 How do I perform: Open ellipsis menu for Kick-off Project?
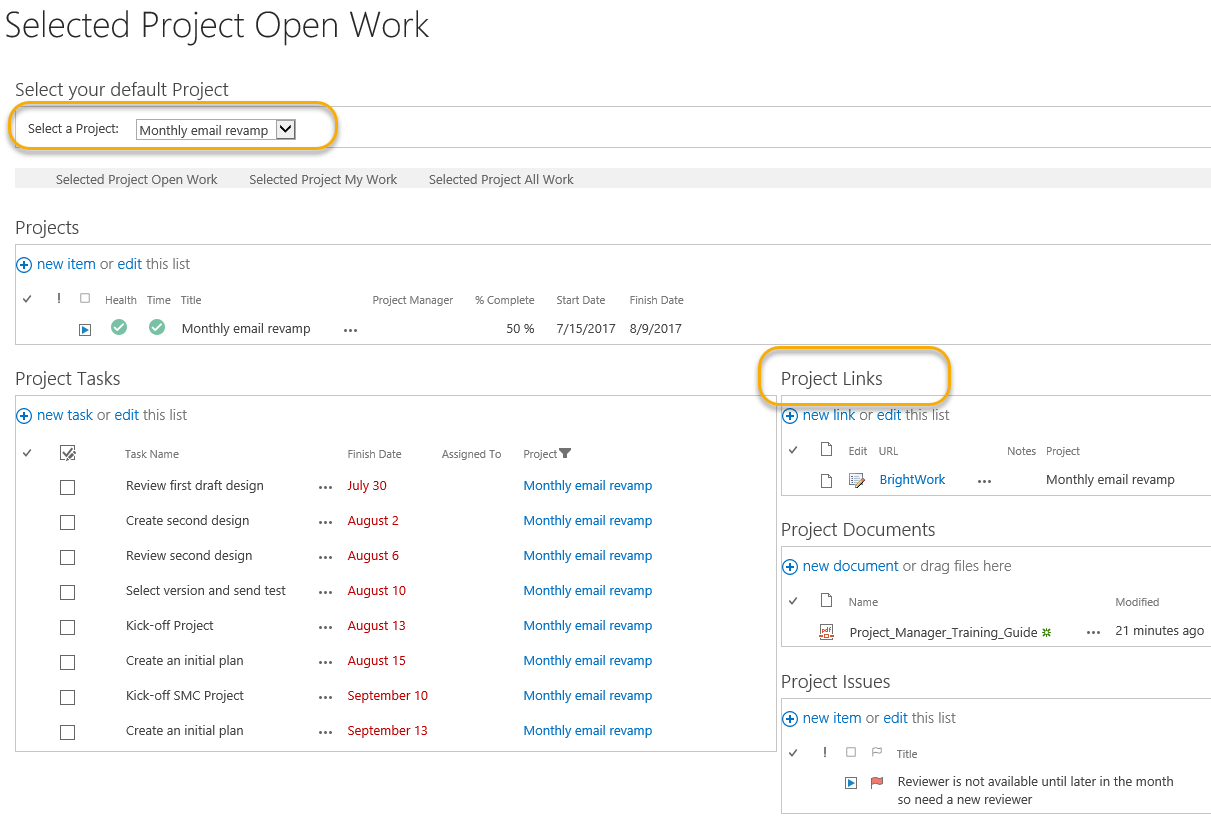[x=325, y=627]
